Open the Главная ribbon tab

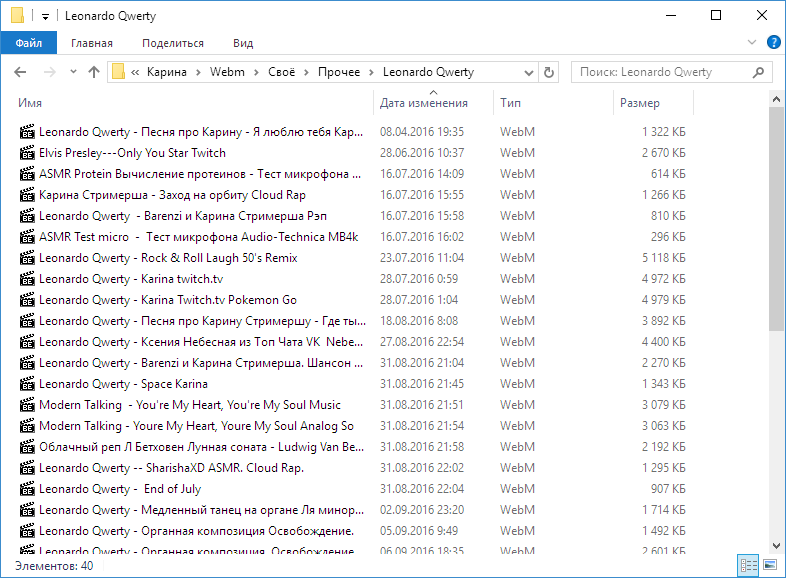pyautogui.click(x=92, y=43)
